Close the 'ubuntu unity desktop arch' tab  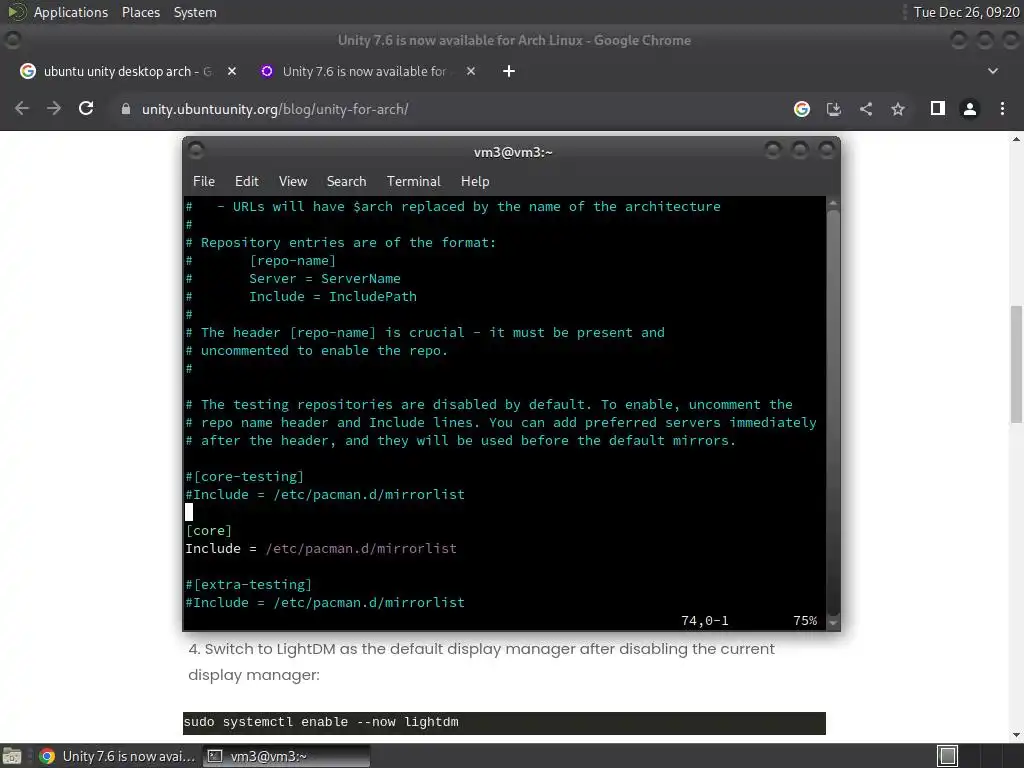point(232,71)
